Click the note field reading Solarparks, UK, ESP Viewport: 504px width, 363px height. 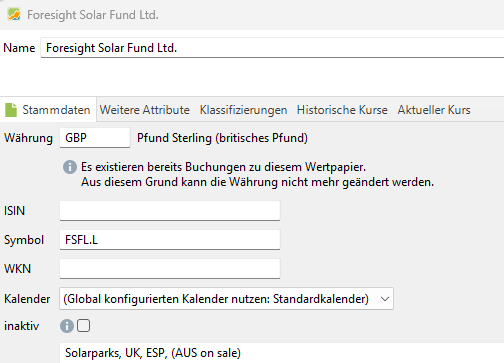(282, 353)
